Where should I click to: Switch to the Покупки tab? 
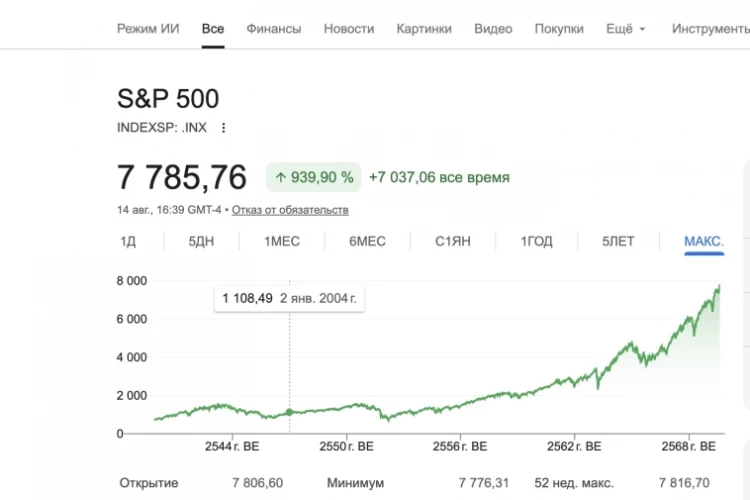(x=559, y=29)
